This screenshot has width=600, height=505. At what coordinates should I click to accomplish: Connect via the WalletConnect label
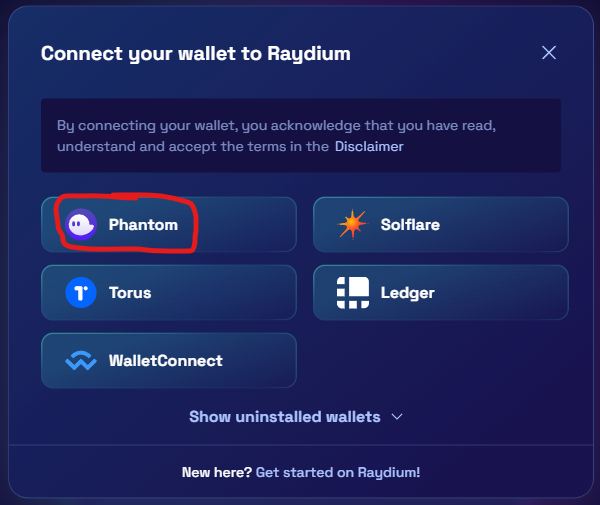[x=166, y=361]
